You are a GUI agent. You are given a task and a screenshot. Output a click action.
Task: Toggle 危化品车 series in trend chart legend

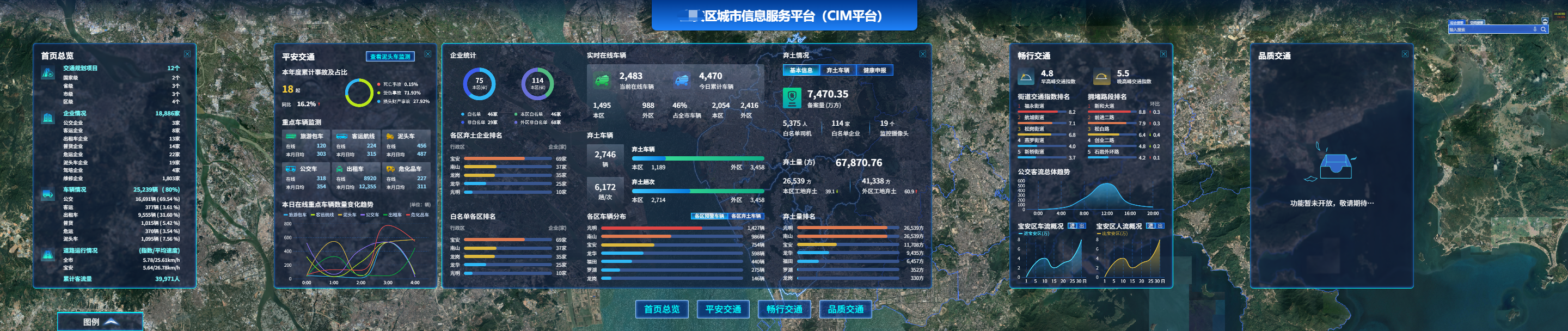coord(418,215)
